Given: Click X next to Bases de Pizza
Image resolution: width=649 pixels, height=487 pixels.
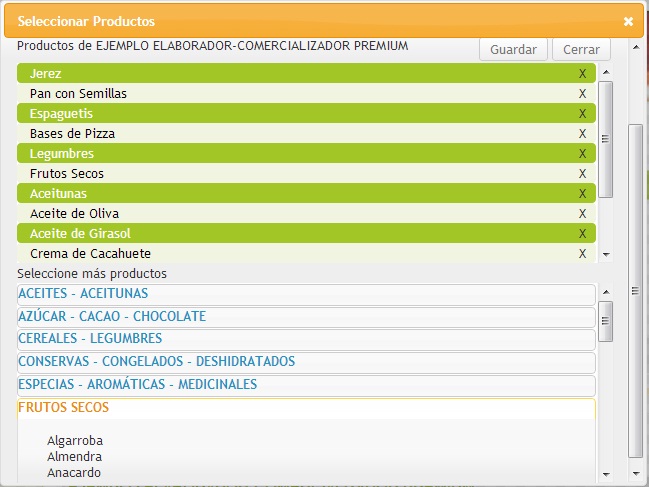Looking at the screenshot, I should click(582, 134).
